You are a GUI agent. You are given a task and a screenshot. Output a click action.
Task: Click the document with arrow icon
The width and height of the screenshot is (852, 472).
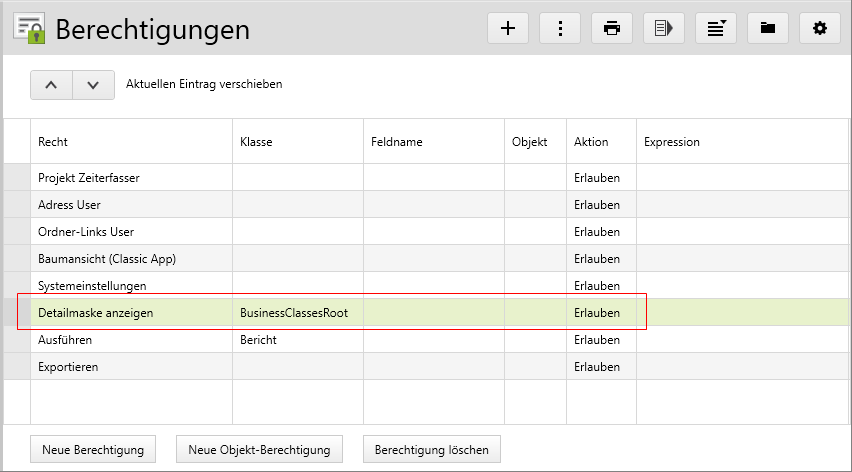664,28
